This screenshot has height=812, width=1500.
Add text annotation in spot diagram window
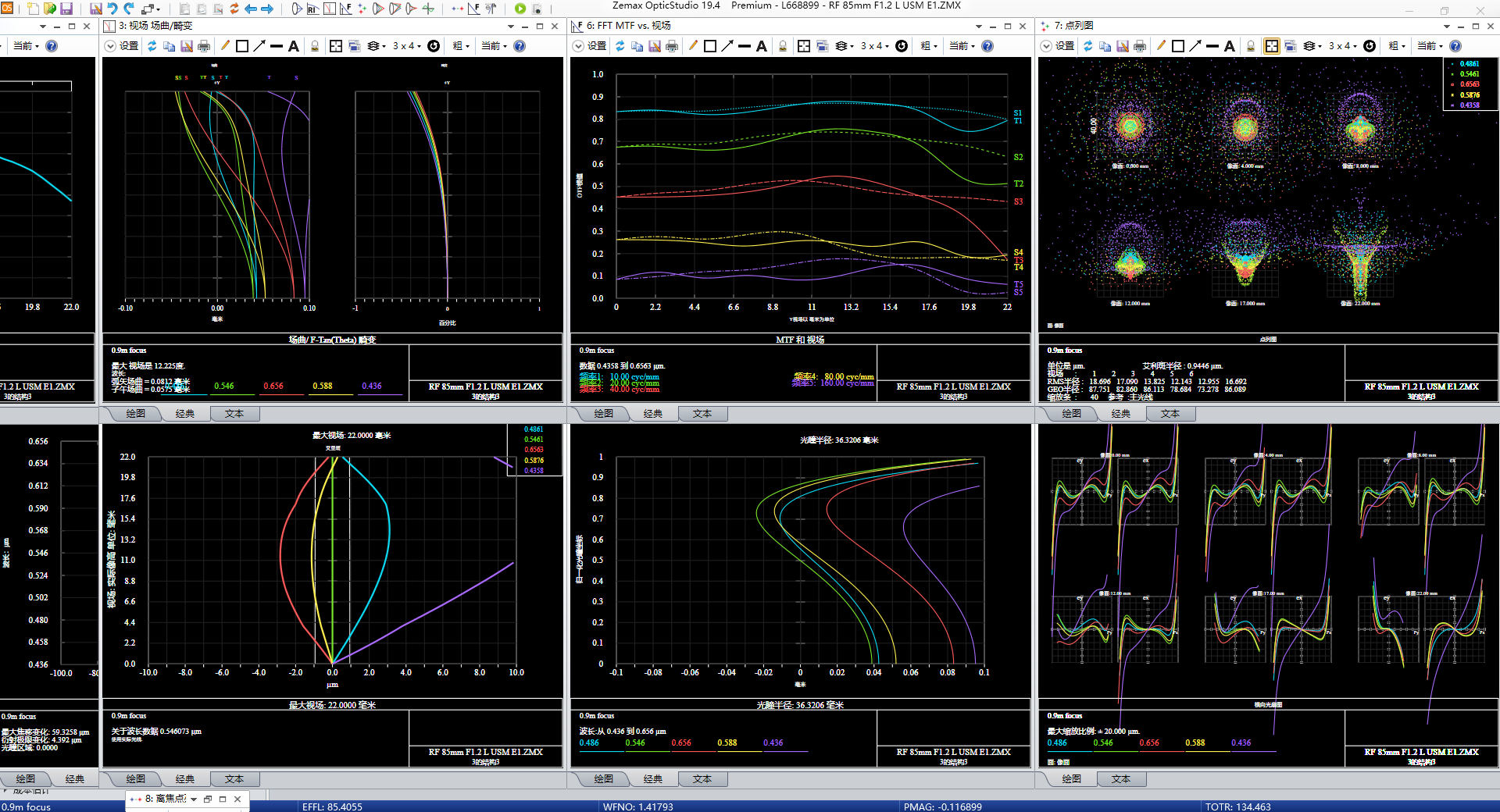click(x=1229, y=46)
